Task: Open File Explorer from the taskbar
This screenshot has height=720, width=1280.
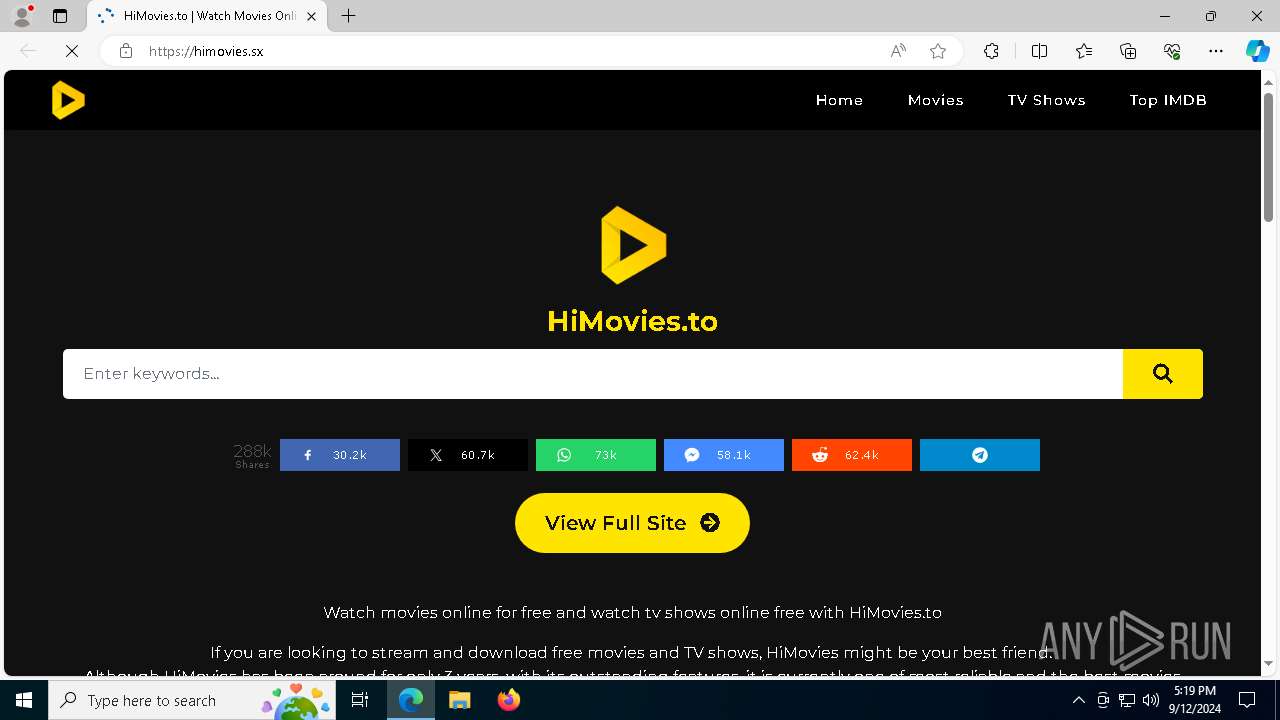Action: point(459,700)
